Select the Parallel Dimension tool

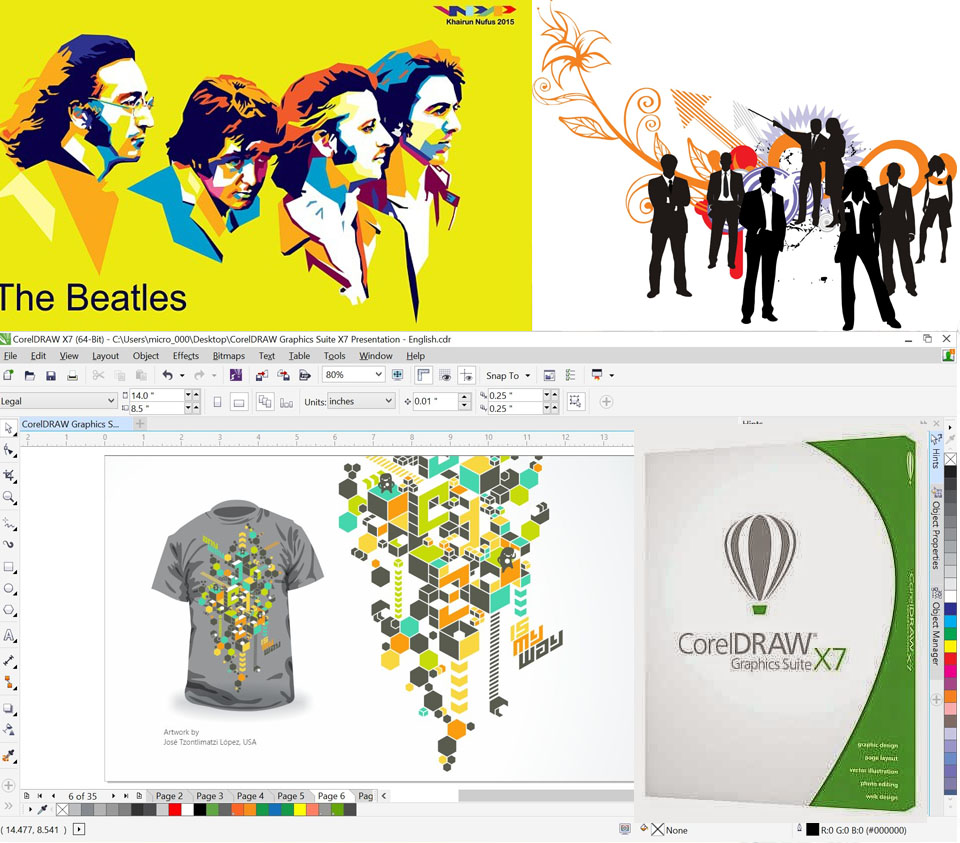(9, 661)
